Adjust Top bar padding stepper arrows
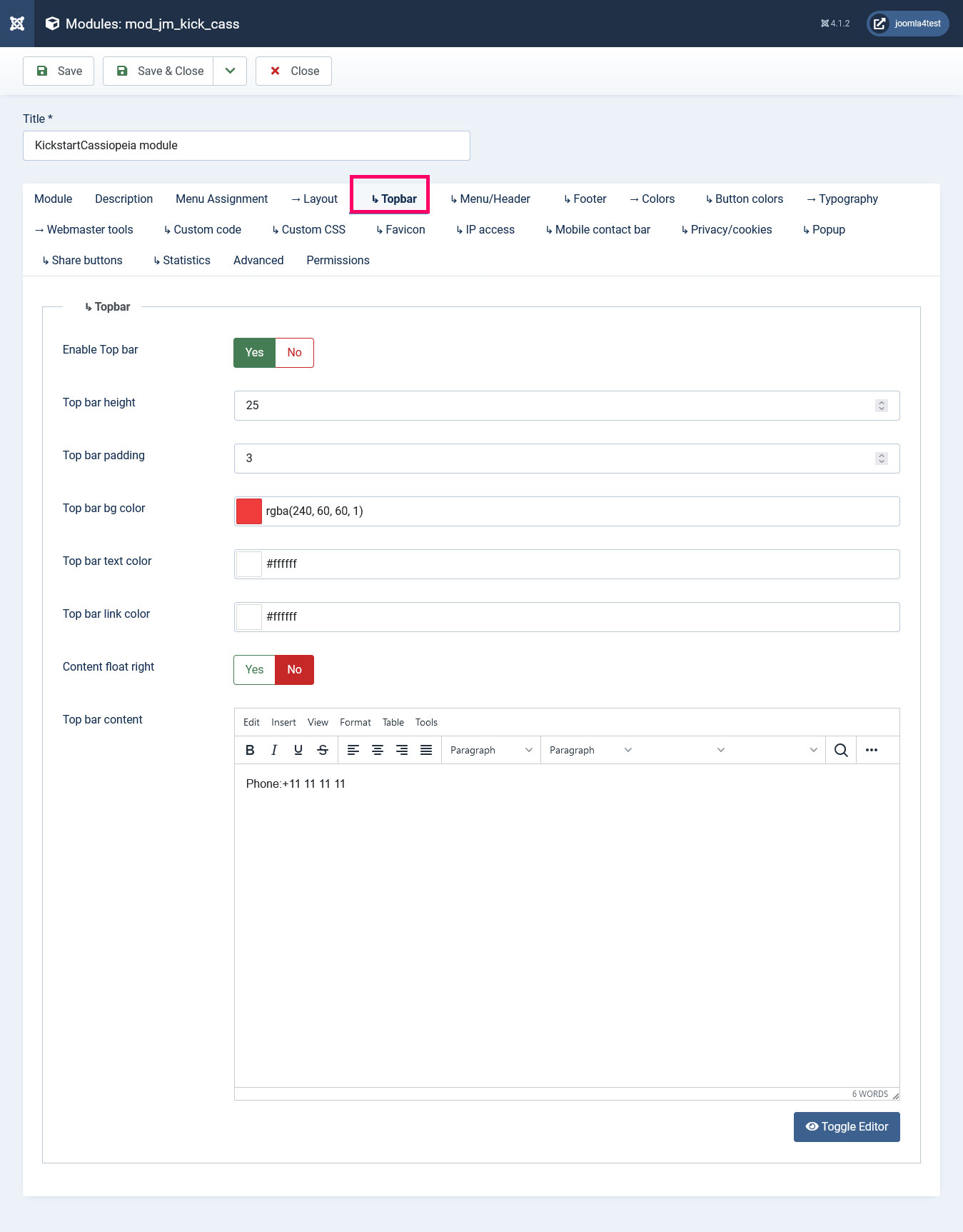Viewport: 963px width, 1232px height. tap(882, 459)
